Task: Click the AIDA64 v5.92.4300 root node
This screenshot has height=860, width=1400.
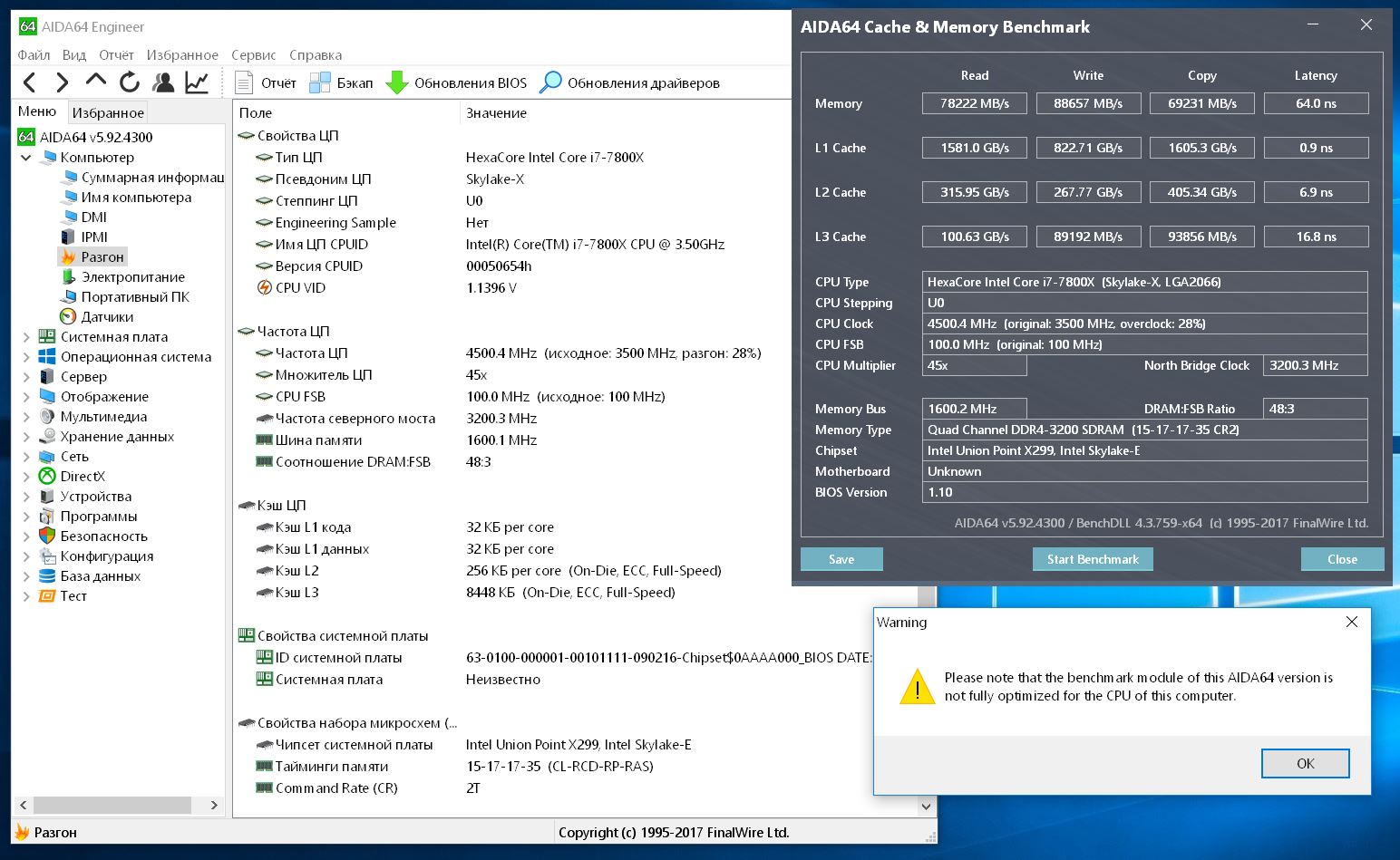Action: click(85, 138)
